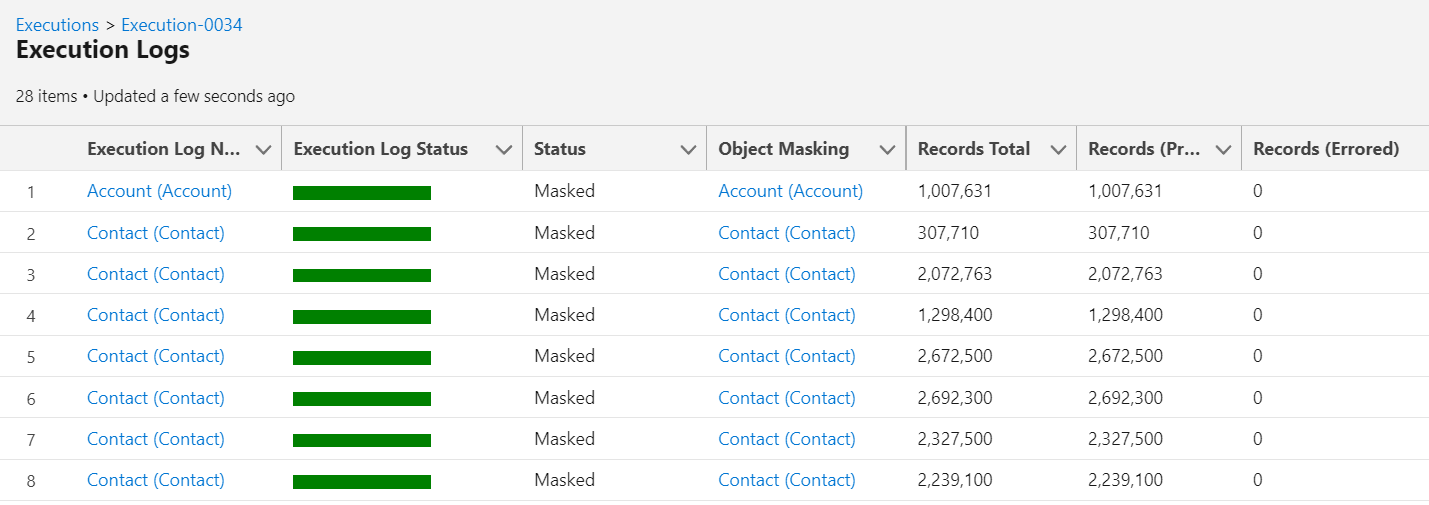Expand the Object Masking column chevron

coord(886,150)
